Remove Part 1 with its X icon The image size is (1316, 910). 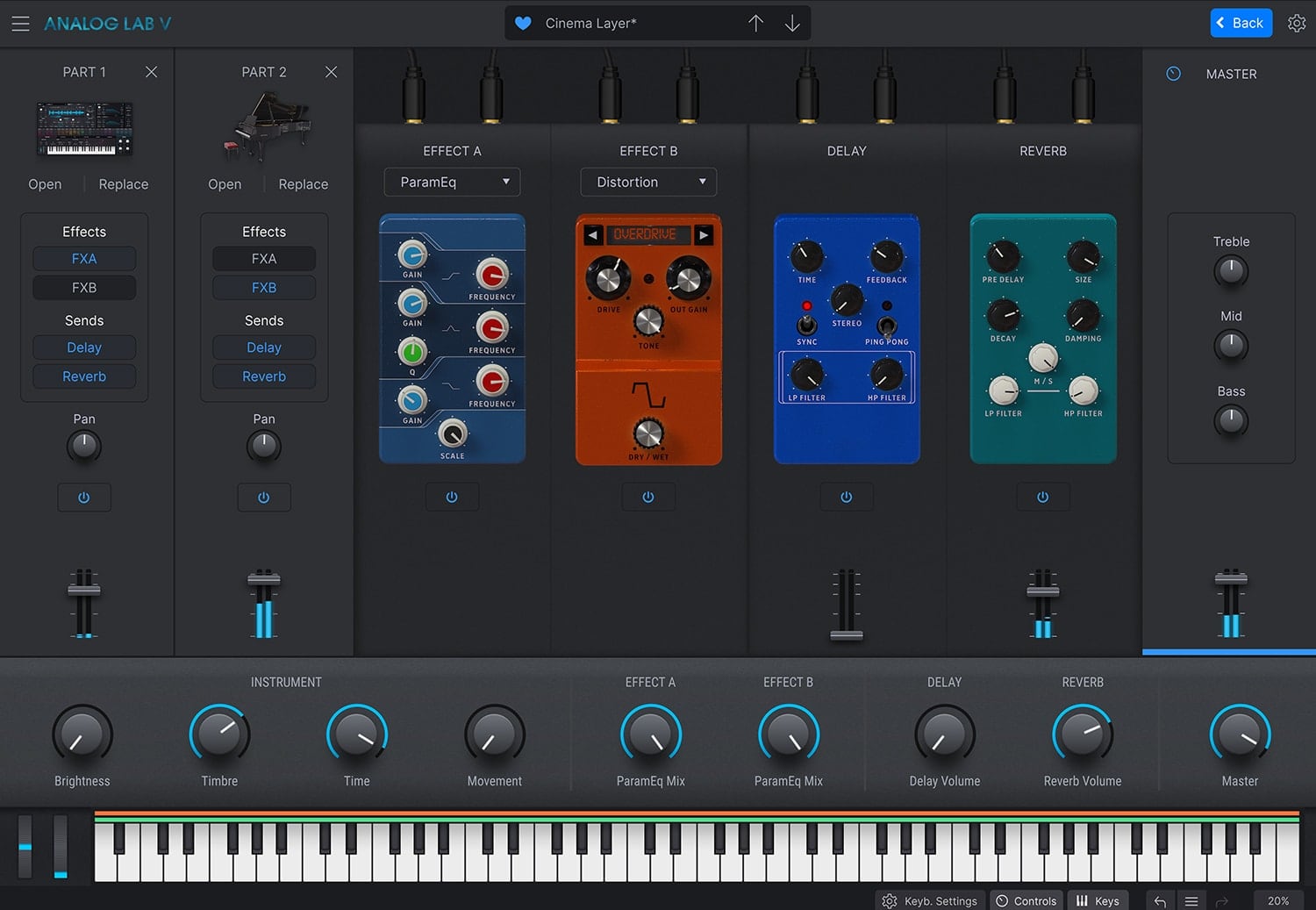pos(151,72)
